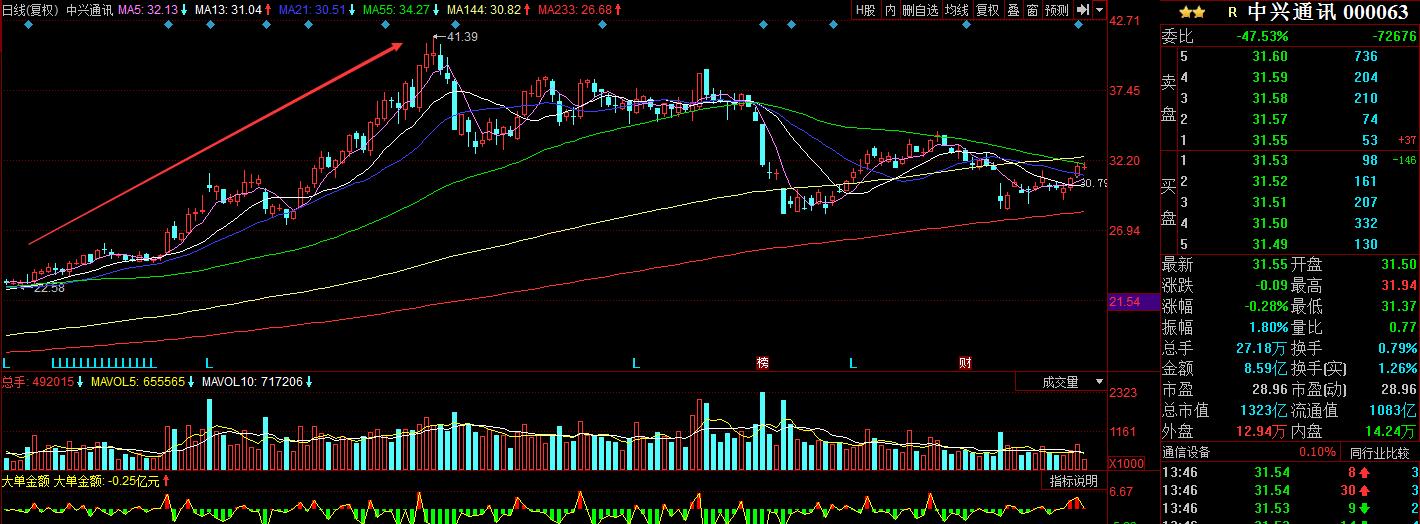Toggle 复权 price adjustment in the toolbar
The height and width of the screenshot is (524, 1420).
click(x=988, y=10)
